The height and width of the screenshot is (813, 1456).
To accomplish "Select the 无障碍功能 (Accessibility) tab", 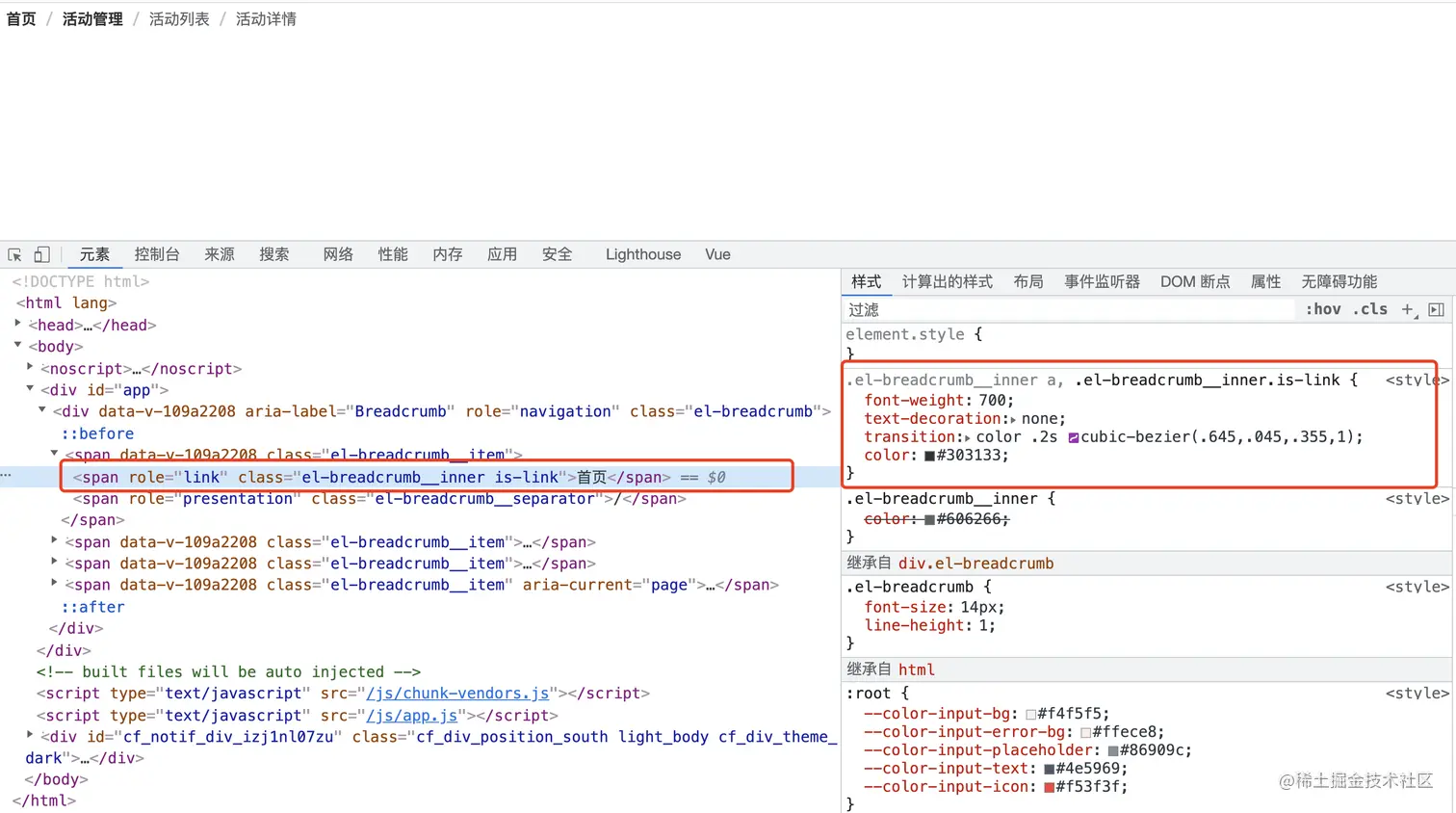I will click(x=1339, y=281).
